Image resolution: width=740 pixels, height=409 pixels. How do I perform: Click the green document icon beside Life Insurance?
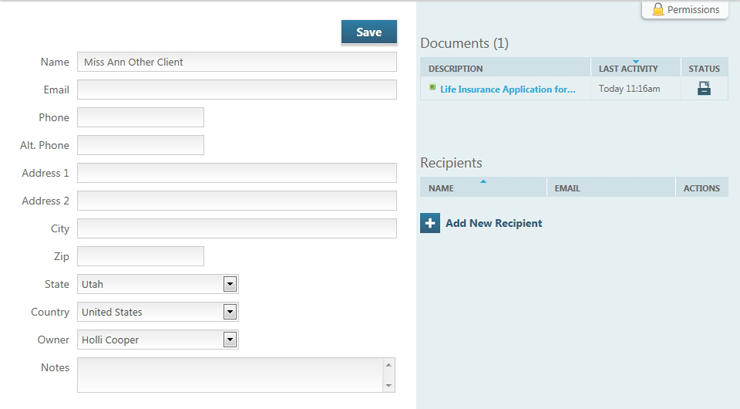pos(432,88)
